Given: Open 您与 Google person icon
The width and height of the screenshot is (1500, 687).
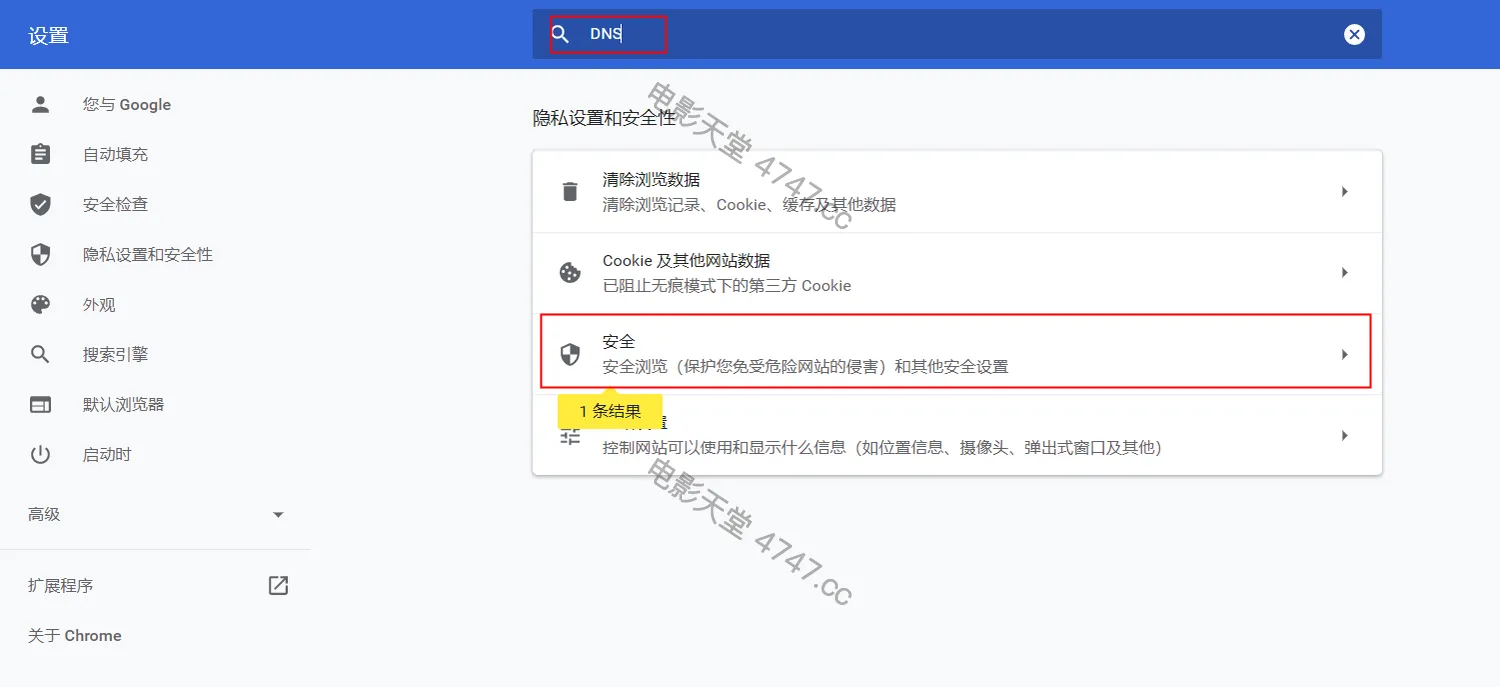Looking at the screenshot, I should (x=40, y=105).
